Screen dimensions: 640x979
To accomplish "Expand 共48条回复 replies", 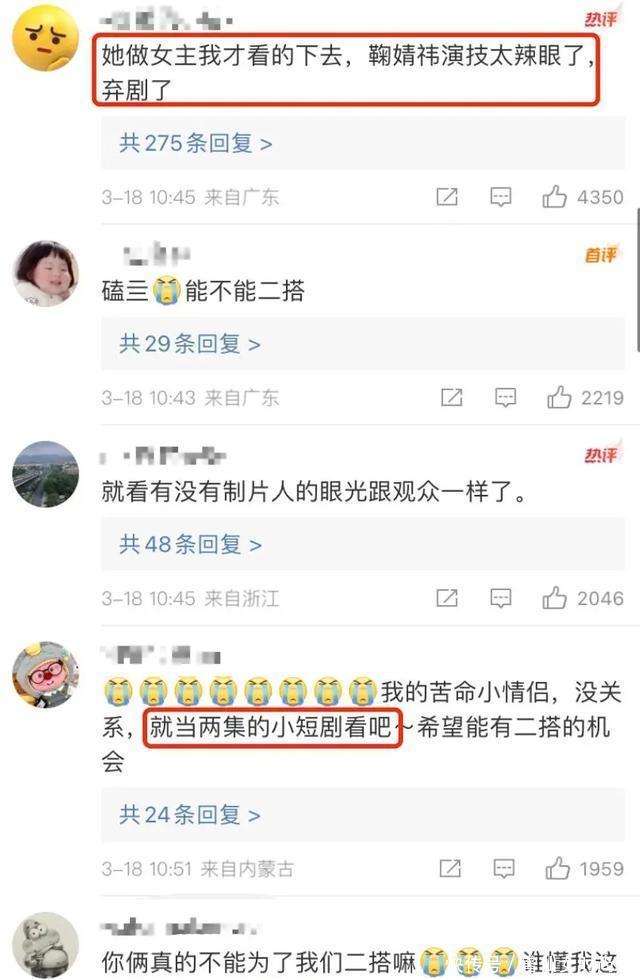I will coord(190,544).
